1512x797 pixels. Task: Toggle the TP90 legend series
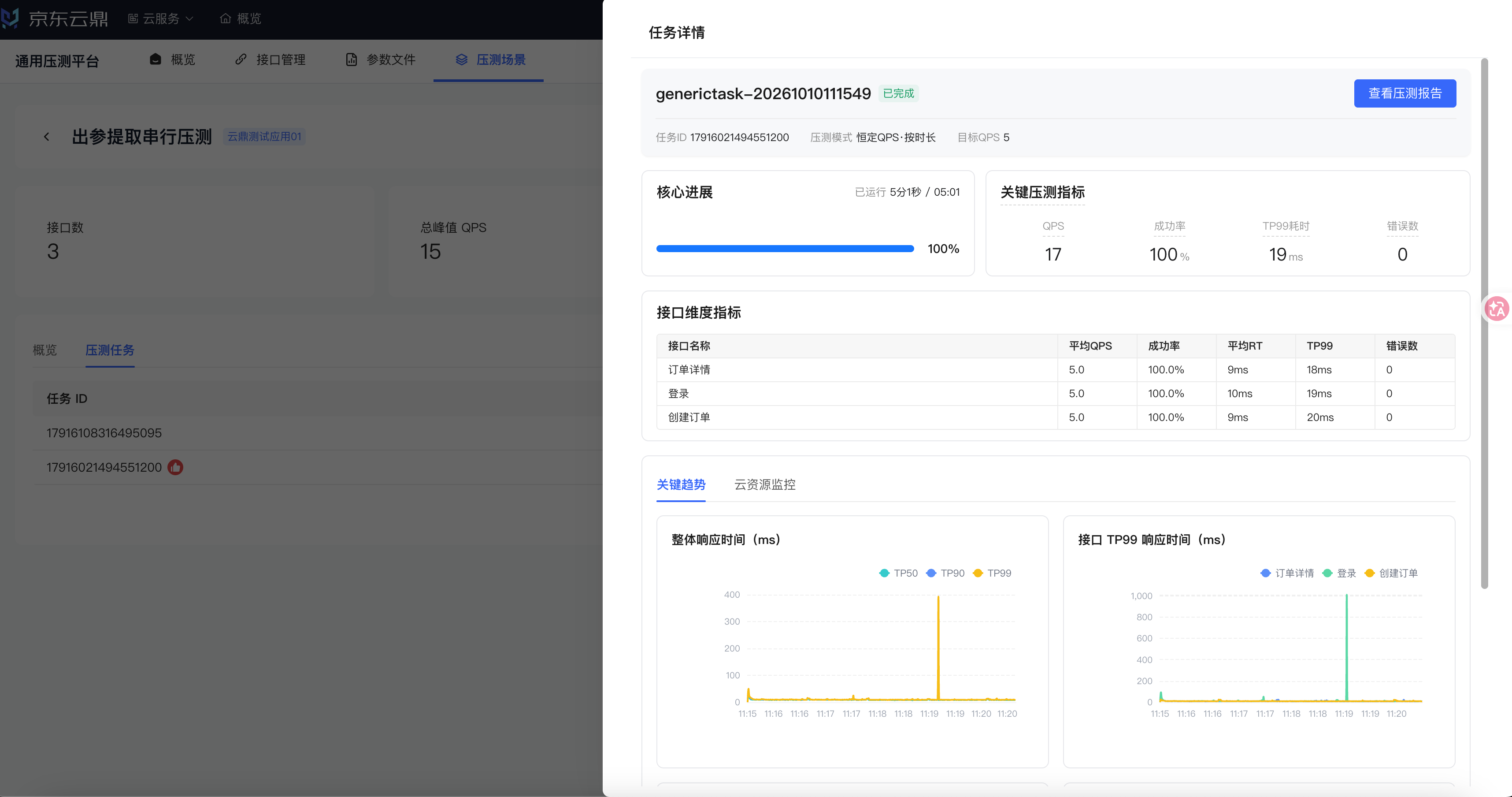(x=945, y=573)
